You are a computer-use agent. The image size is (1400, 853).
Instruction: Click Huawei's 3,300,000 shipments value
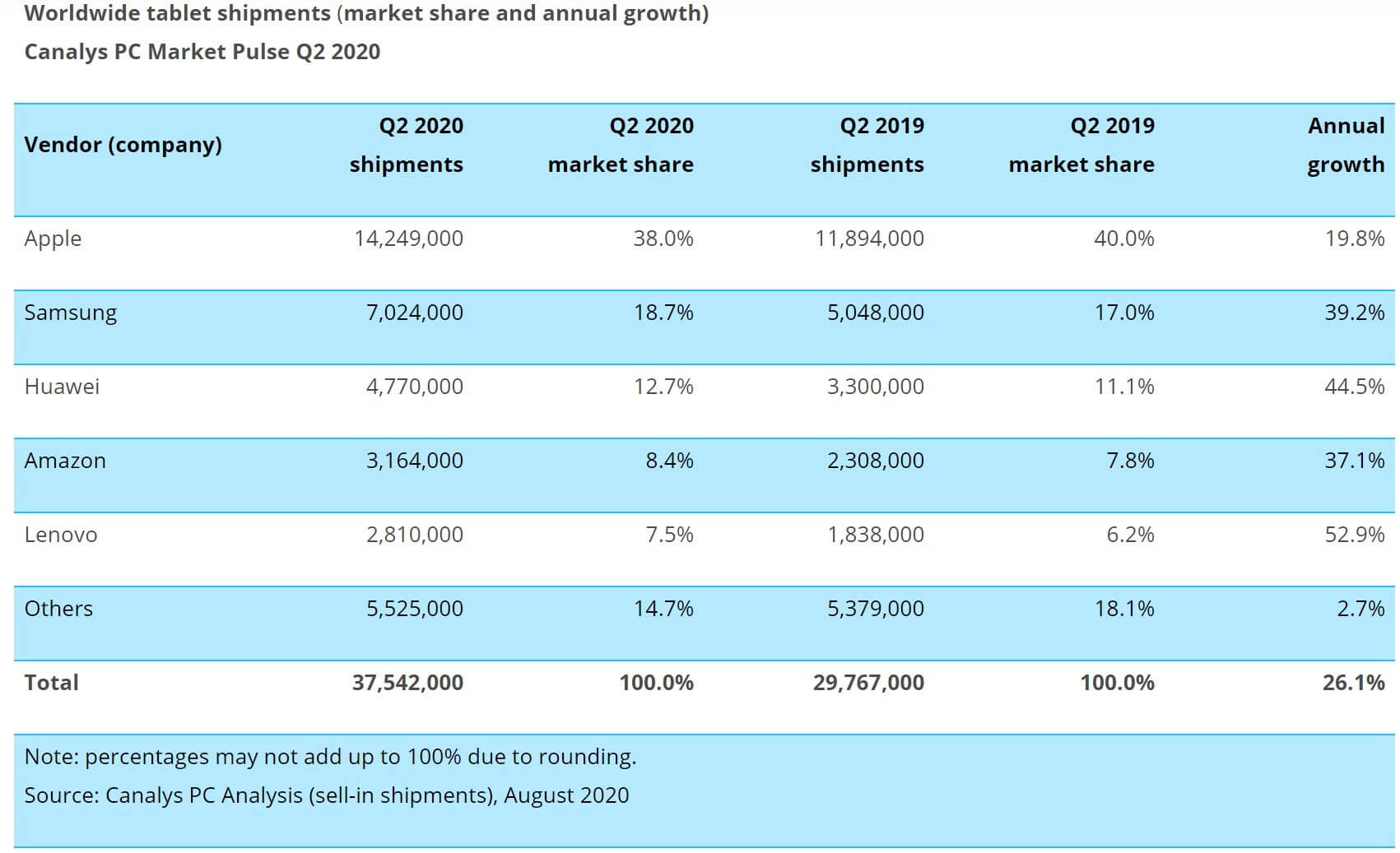coord(876,387)
